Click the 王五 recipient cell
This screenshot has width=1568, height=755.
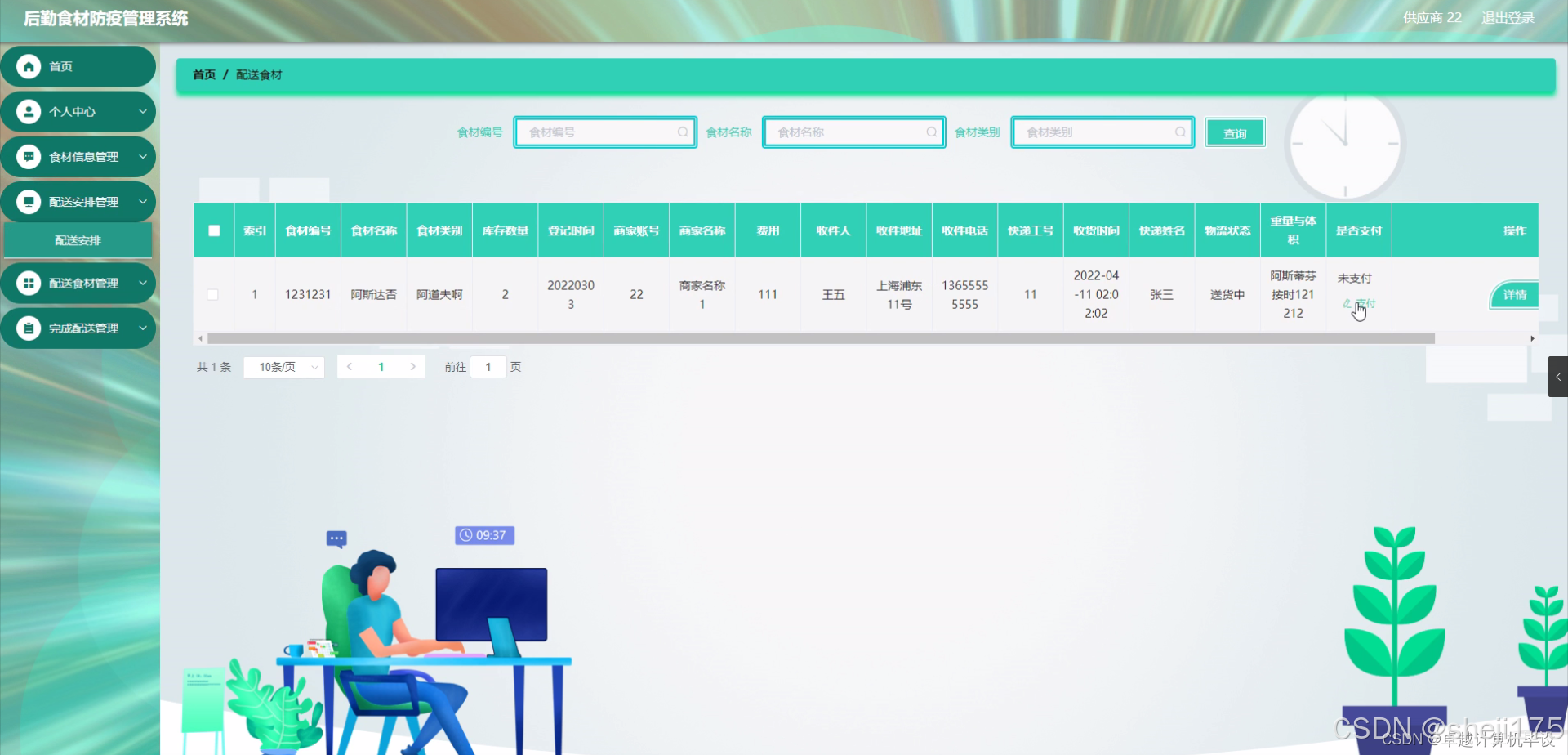pos(833,295)
